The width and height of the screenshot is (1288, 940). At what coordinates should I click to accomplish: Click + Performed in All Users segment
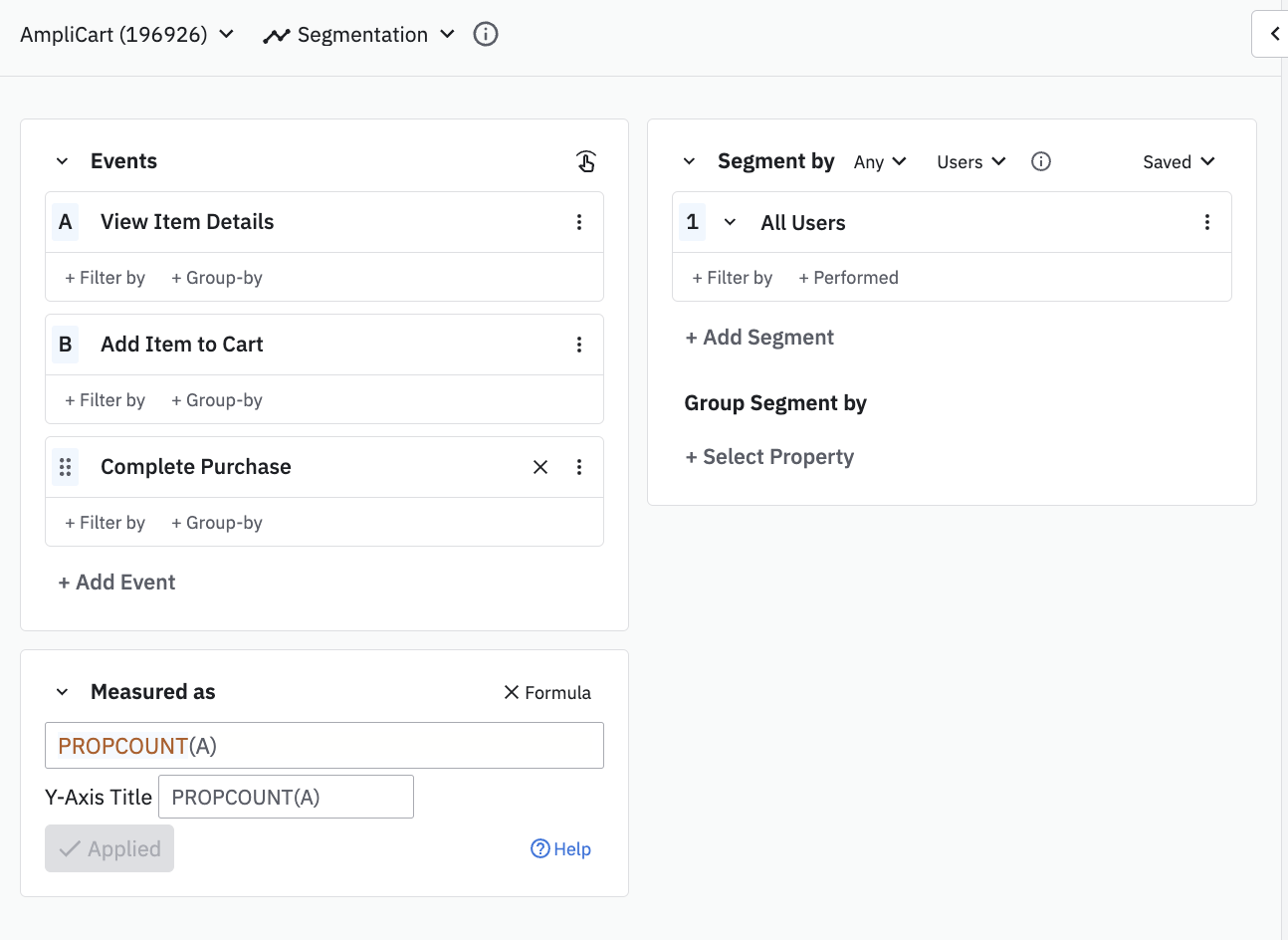tap(848, 278)
